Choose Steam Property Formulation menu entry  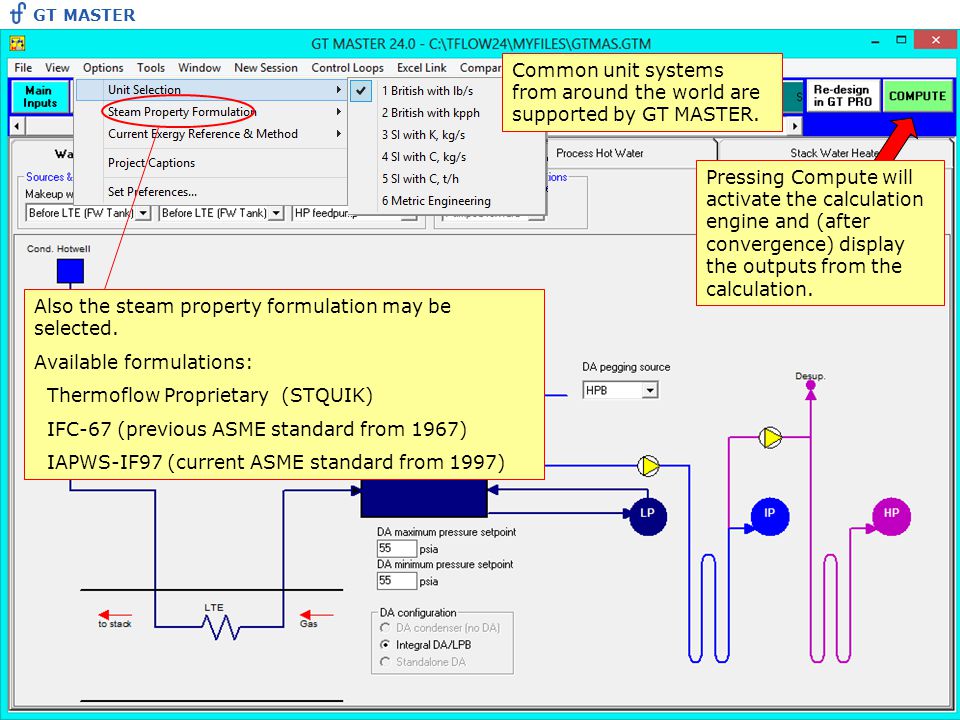coord(211,111)
